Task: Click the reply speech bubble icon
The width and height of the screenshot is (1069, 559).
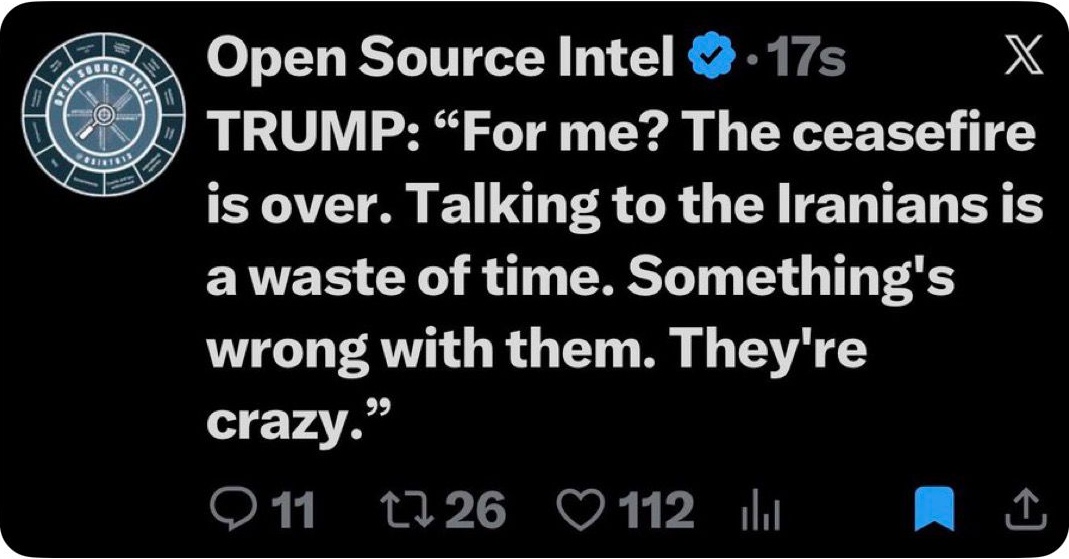Action: [x=232, y=511]
